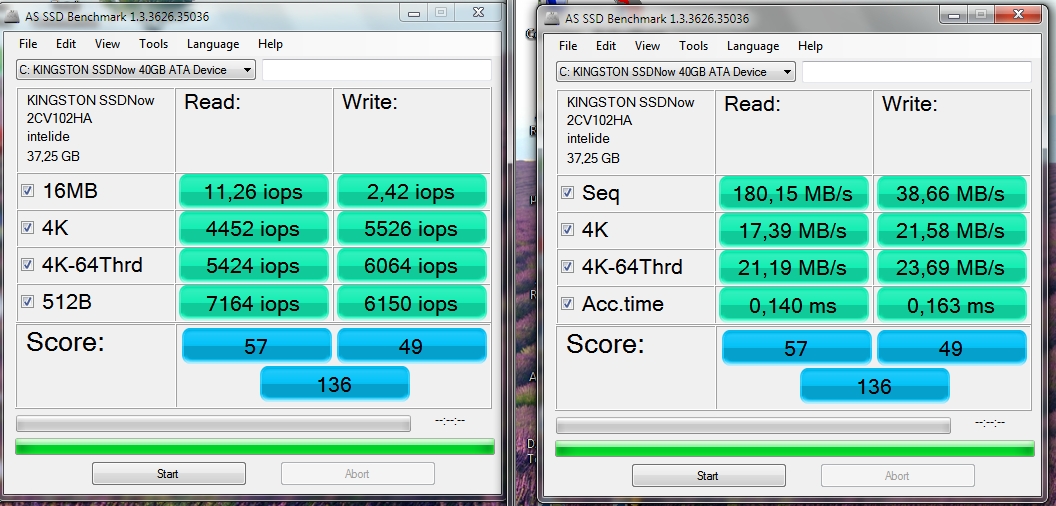Click the 7164 iops read result
The image size is (1056, 506).
pyautogui.click(x=253, y=303)
